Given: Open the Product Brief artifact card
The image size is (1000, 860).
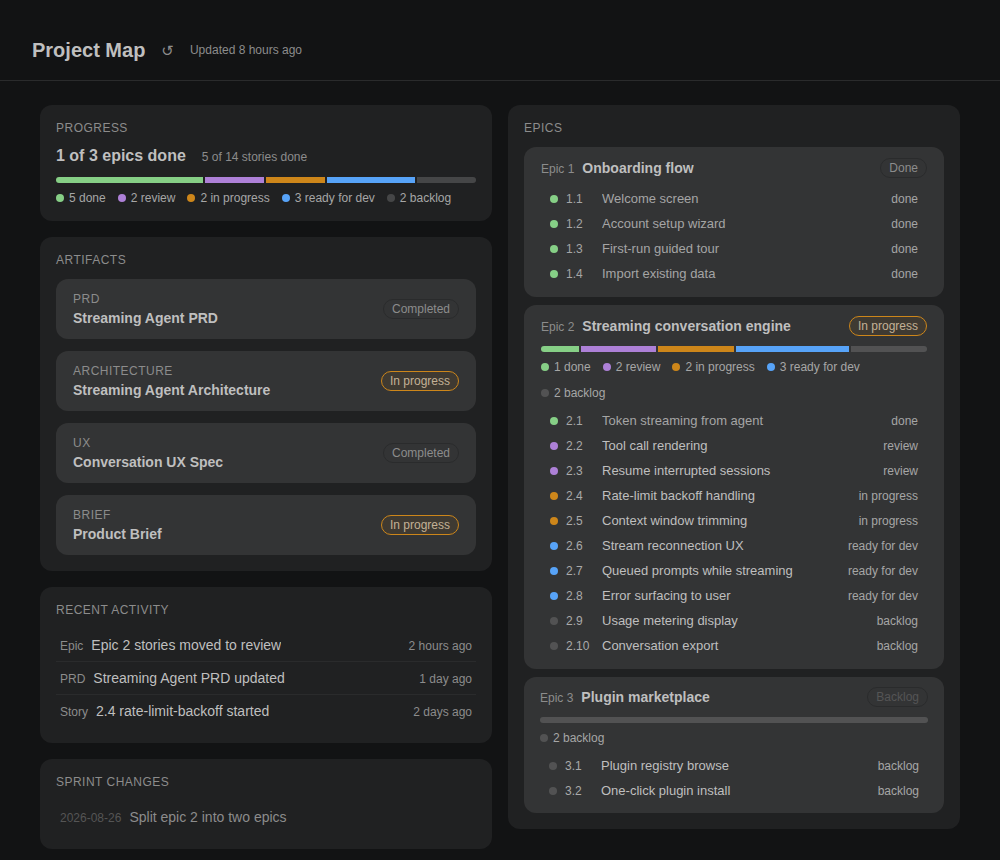Looking at the screenshot, I should coord(265,525).
